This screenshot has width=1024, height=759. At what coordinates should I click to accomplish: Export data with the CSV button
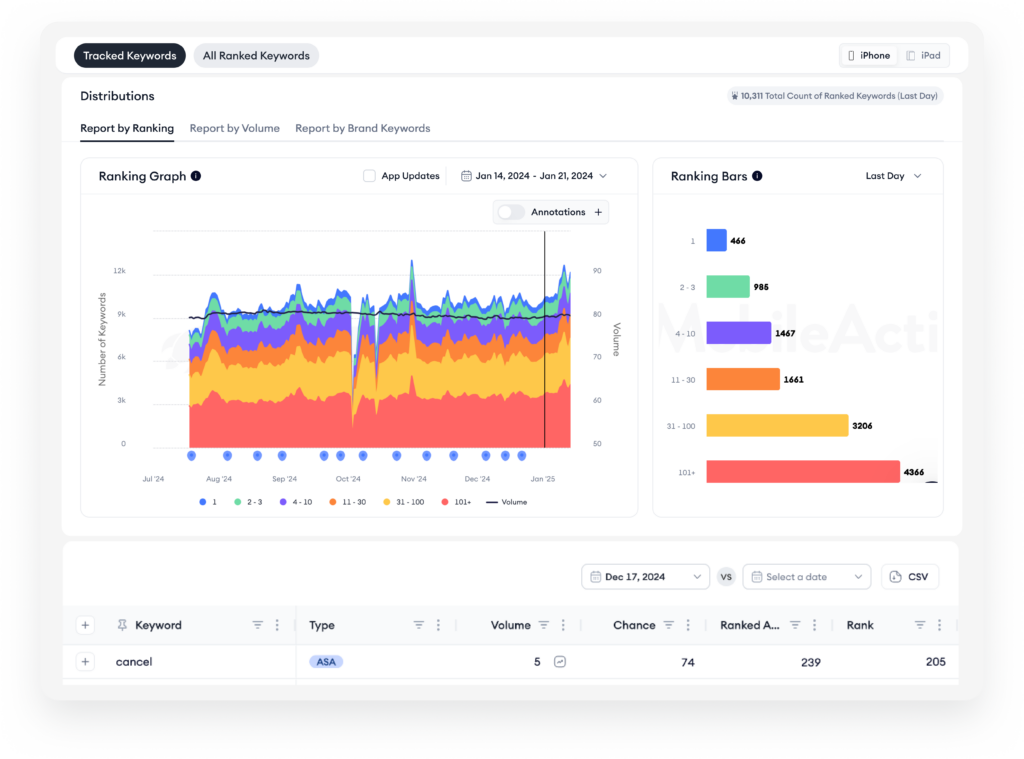[x=910, y=577]
